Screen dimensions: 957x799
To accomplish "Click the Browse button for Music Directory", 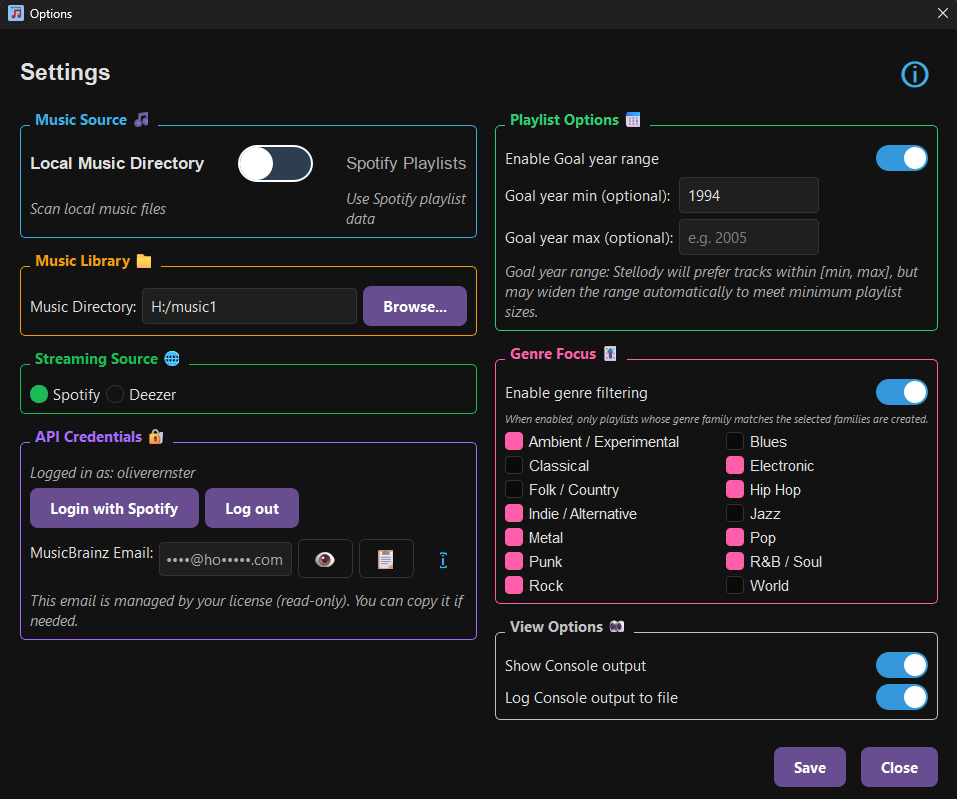I will 414,306.
